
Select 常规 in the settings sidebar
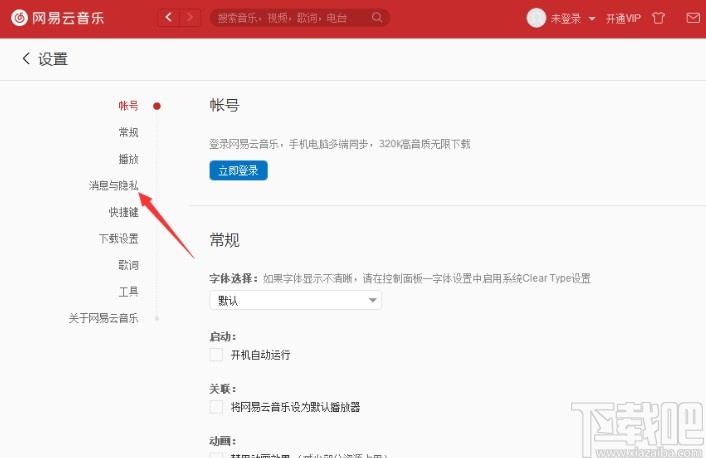[128, 132]
